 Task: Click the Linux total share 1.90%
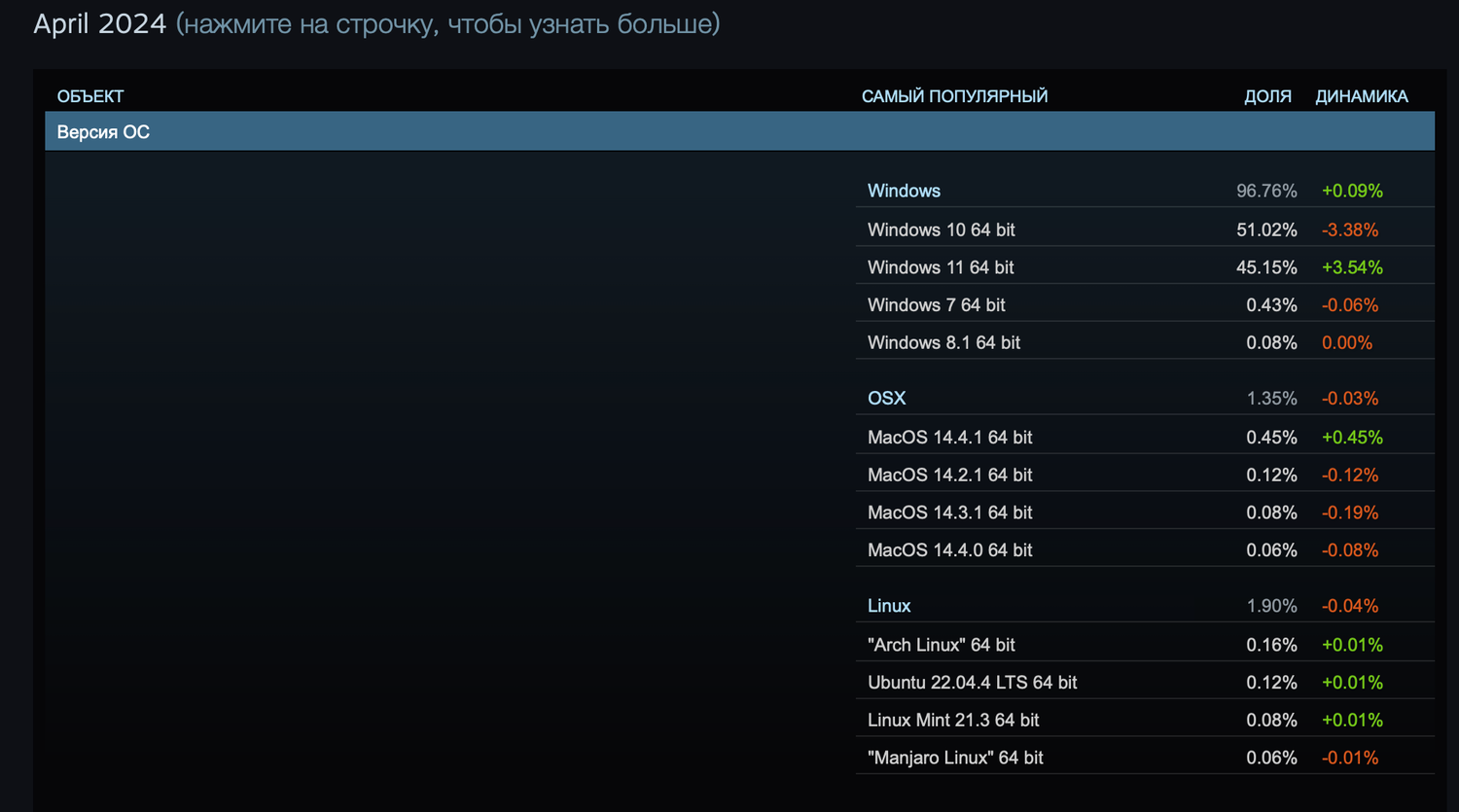(x=1271, y=606)
